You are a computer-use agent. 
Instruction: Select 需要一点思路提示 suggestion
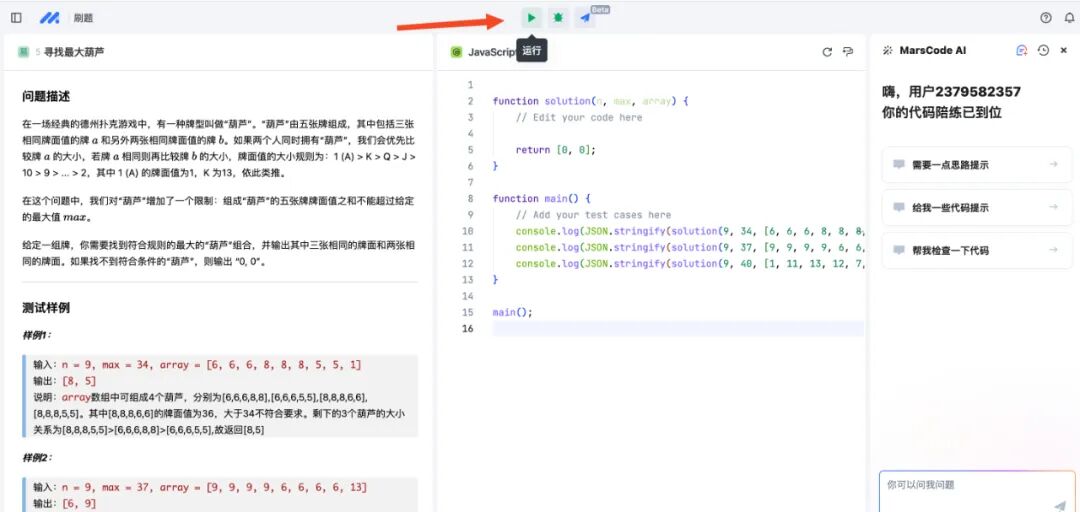pyautogui.click(x=977, y=165)
